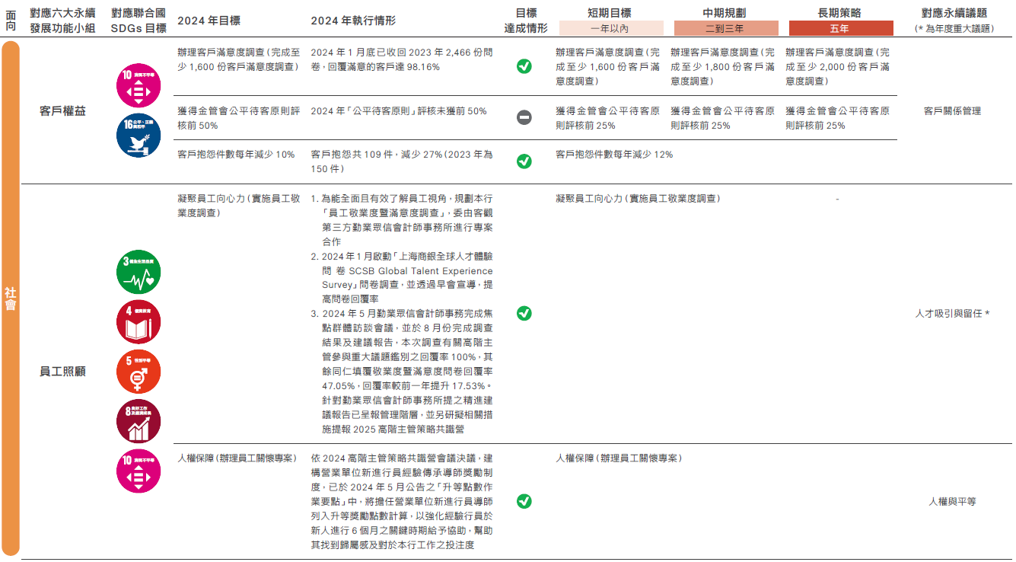The width and height of the screenshot is (1016, 562).
Task: Click execution item 1 about 員工敬業度暨滿意度調查
Action: pyautogui.click(x=401, y=220)
